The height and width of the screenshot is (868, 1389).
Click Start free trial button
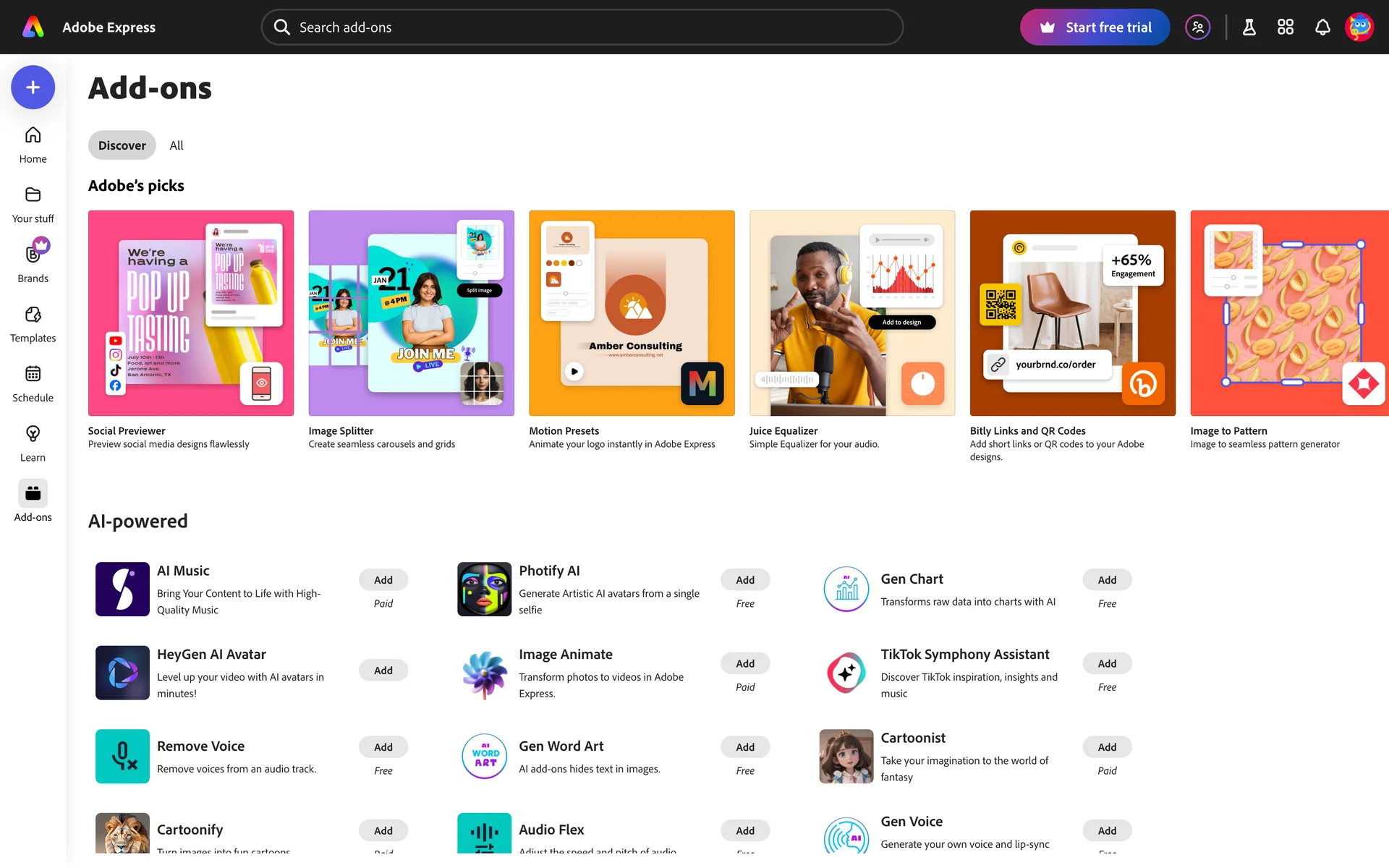(1095, 27)
